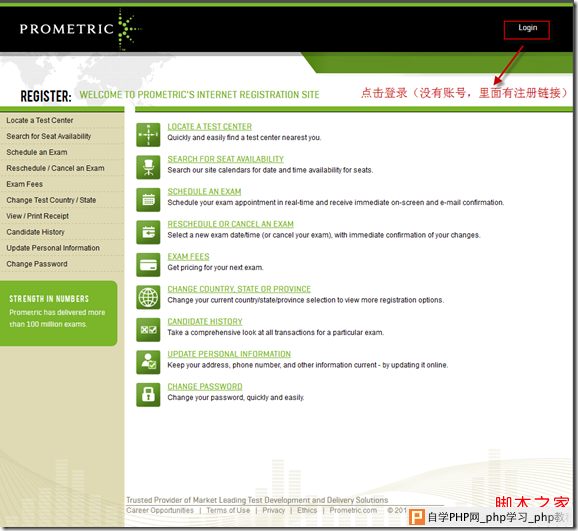This screenshot has width=578, height=531.
Task: Visit the Career Opportunities footer link
Action: point(160,510)
